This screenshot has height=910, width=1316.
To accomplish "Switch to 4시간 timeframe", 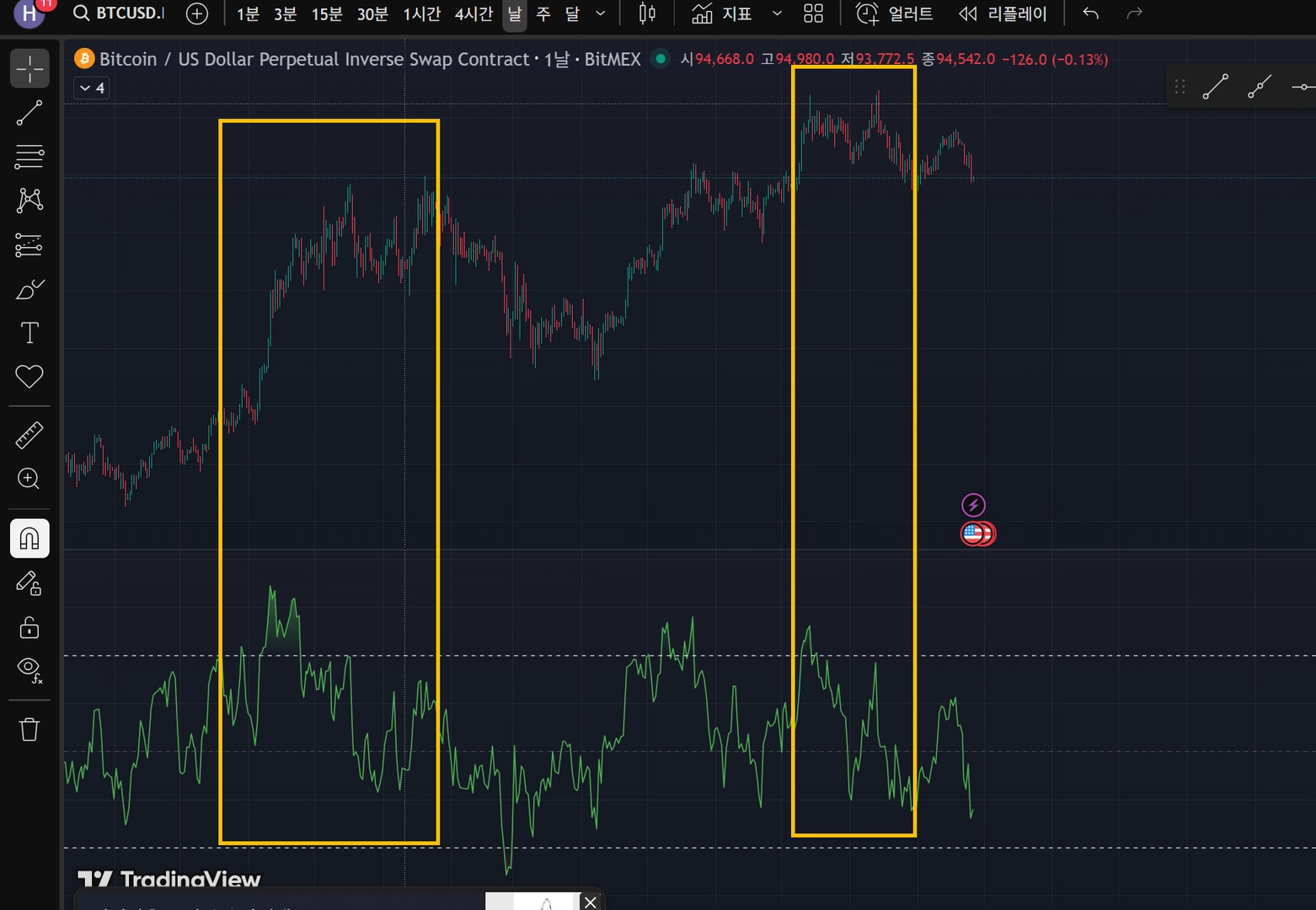I will coord(473,14).
